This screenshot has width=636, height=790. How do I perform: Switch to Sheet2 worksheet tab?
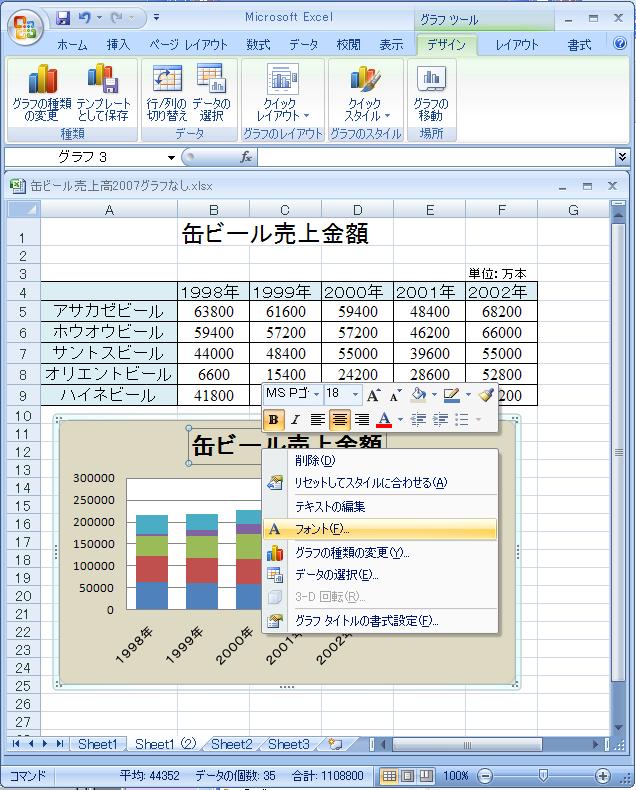(231, 744)
